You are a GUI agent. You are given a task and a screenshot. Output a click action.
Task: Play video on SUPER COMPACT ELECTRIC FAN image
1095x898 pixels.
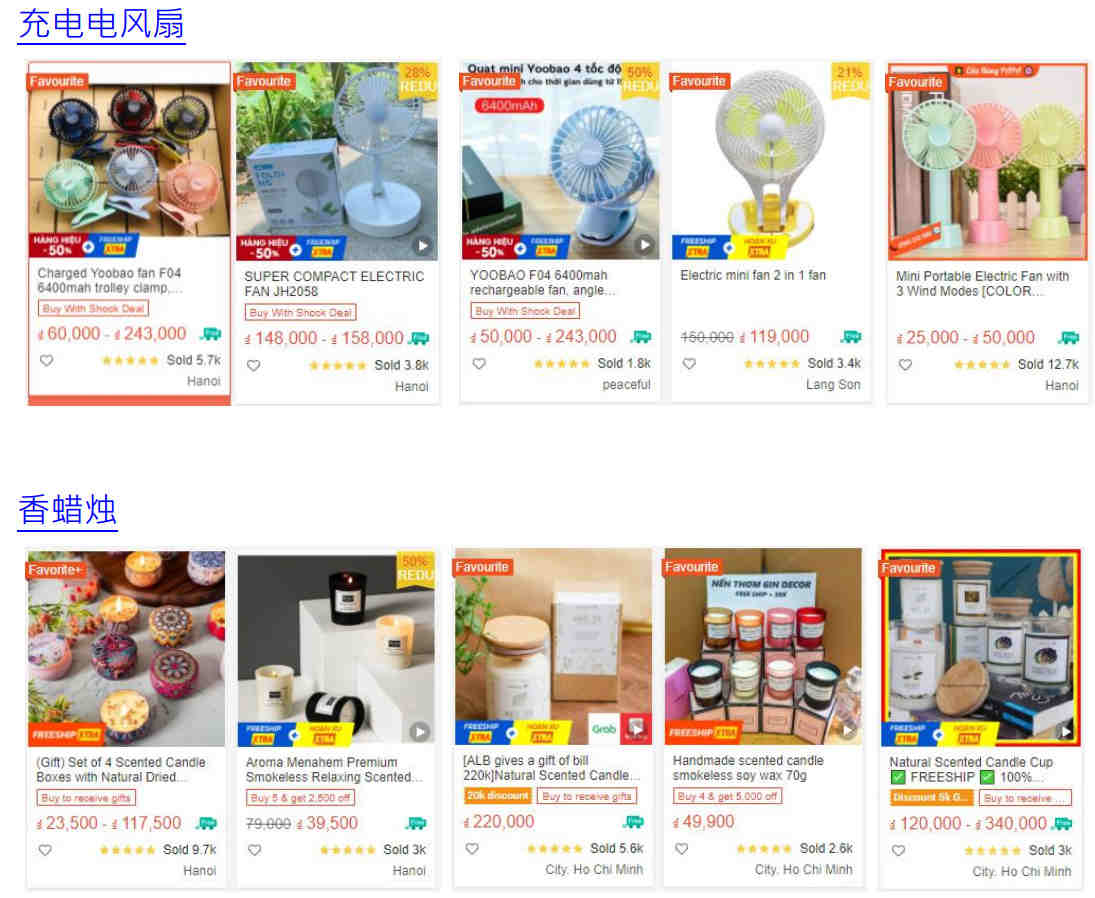click(422, 246)
